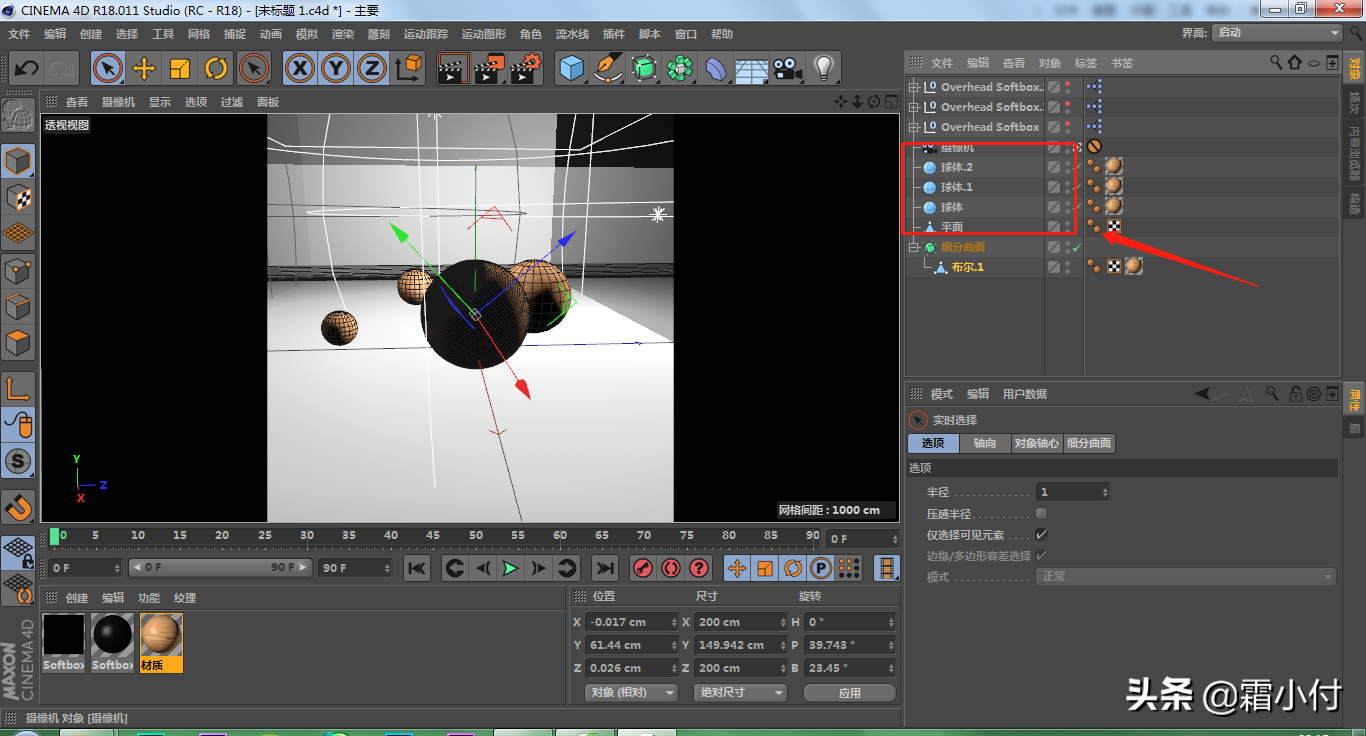
Task: Select the wood 材质 material thumbnail
Action: tap(161, 642)
